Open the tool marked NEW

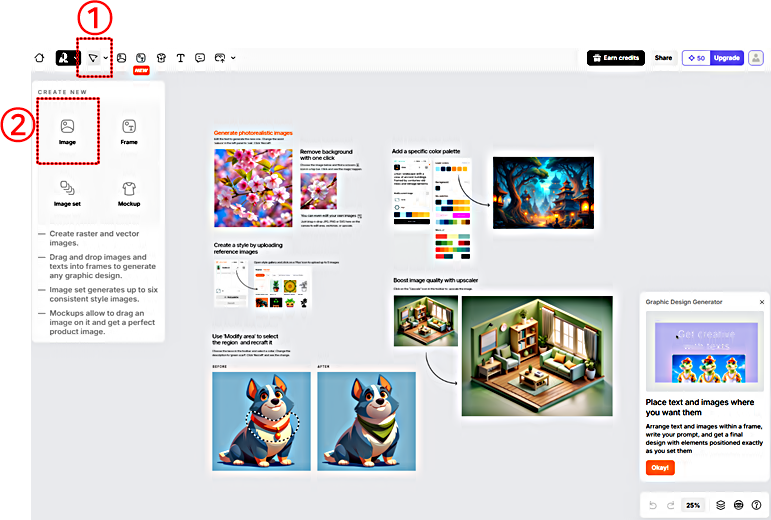pyautogui.click(x=141, y=58)
